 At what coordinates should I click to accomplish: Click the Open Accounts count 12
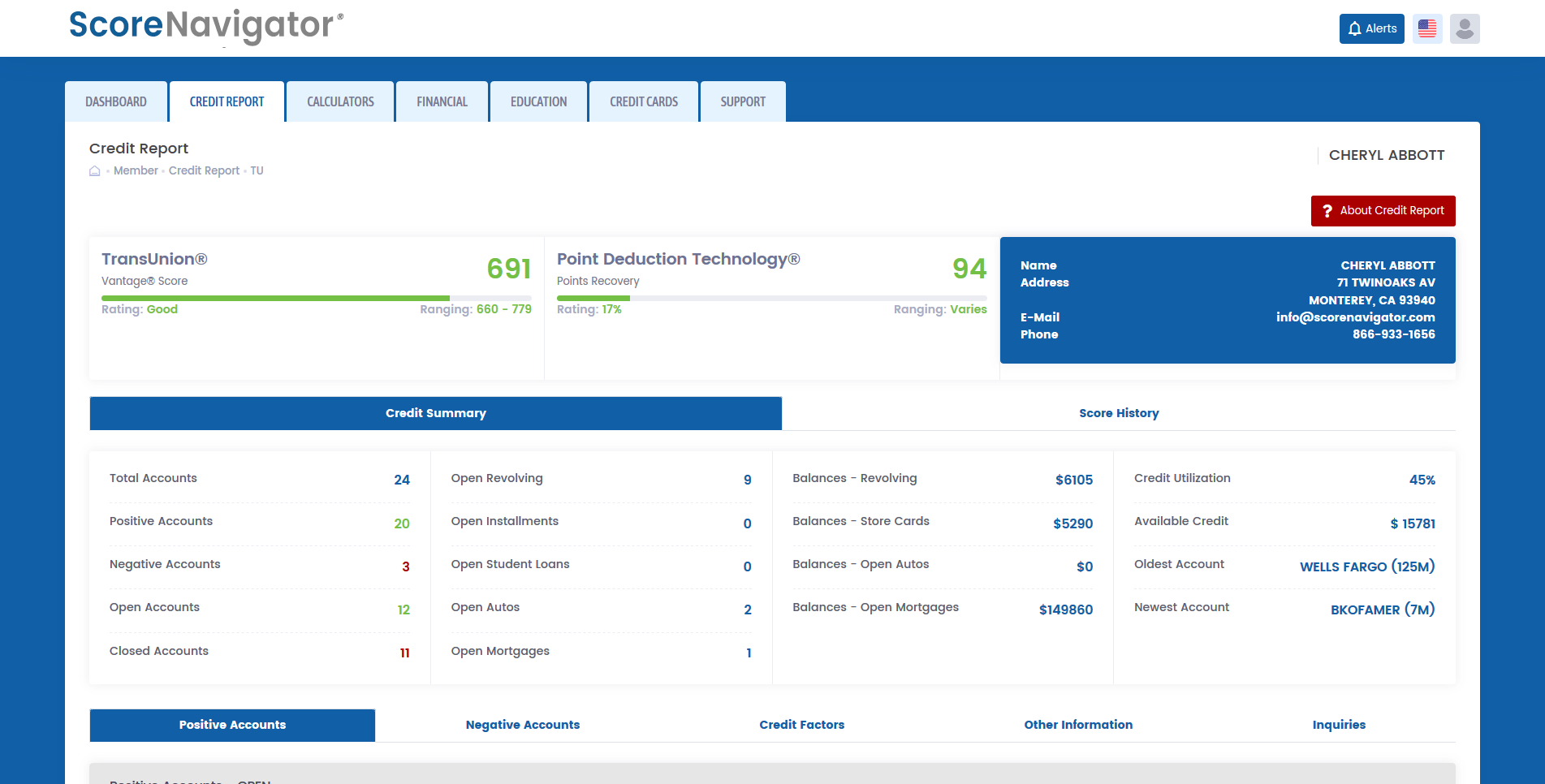tap(404, 610)
